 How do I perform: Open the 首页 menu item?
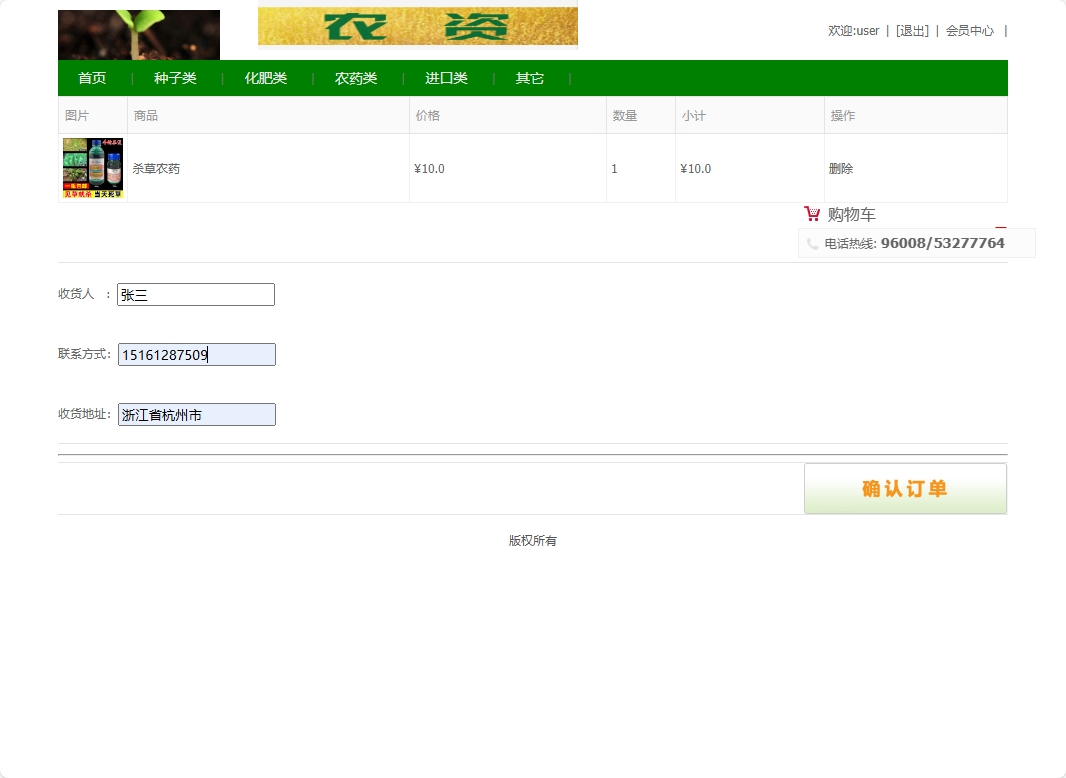[x=91, y=77]
